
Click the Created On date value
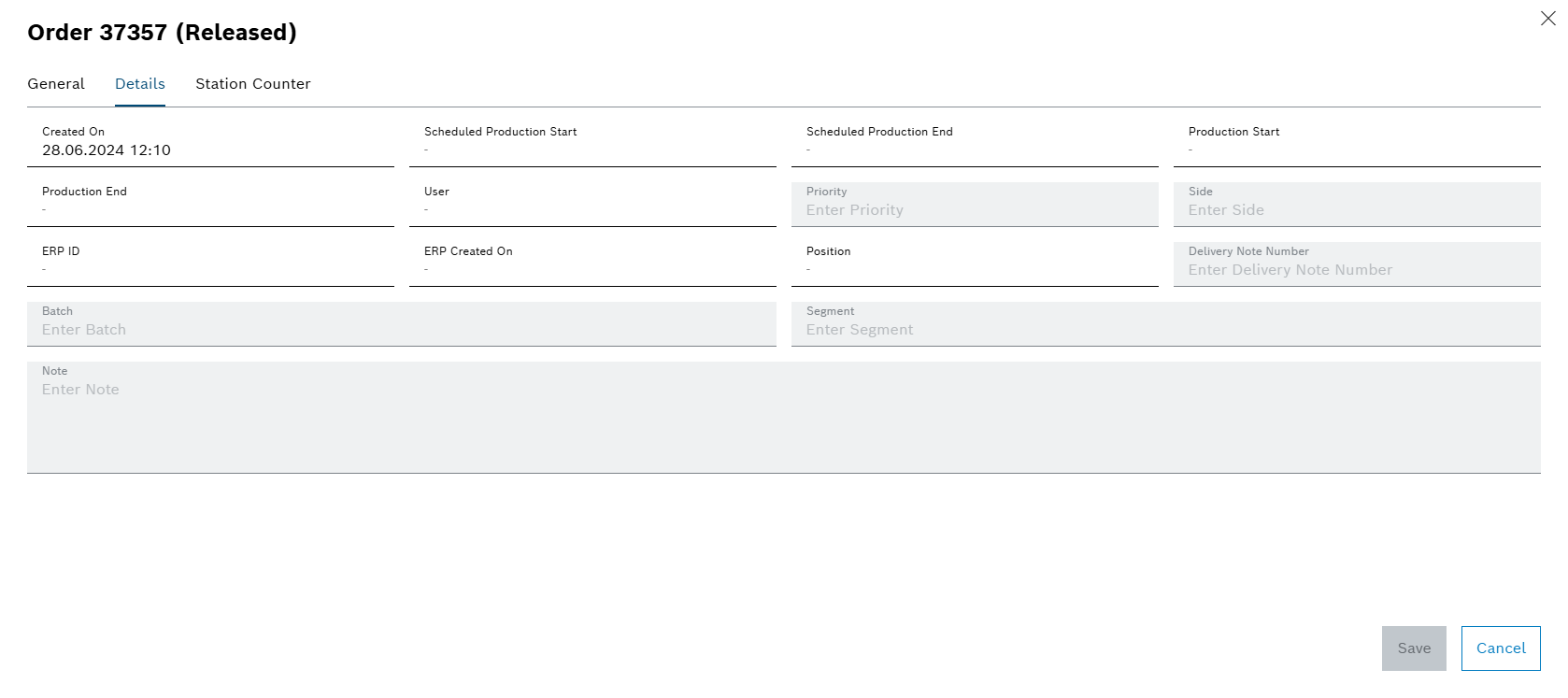pyautogui.click(x=107, y=150)
